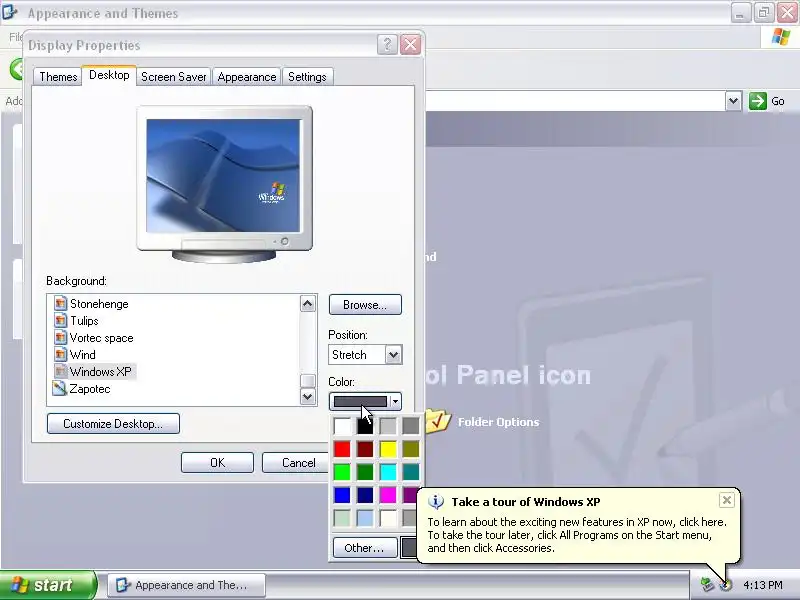Click Other... in color palette
Screen dimensions: 800x600
coord(364,547)
